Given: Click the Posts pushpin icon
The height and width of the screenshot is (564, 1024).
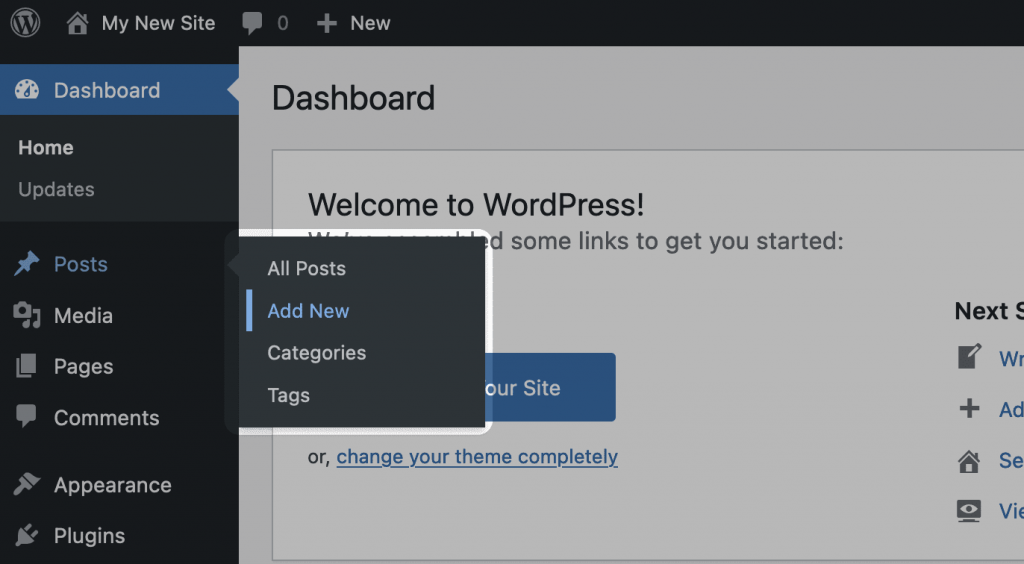Looking at the screenshot, I should coord(27,264).
